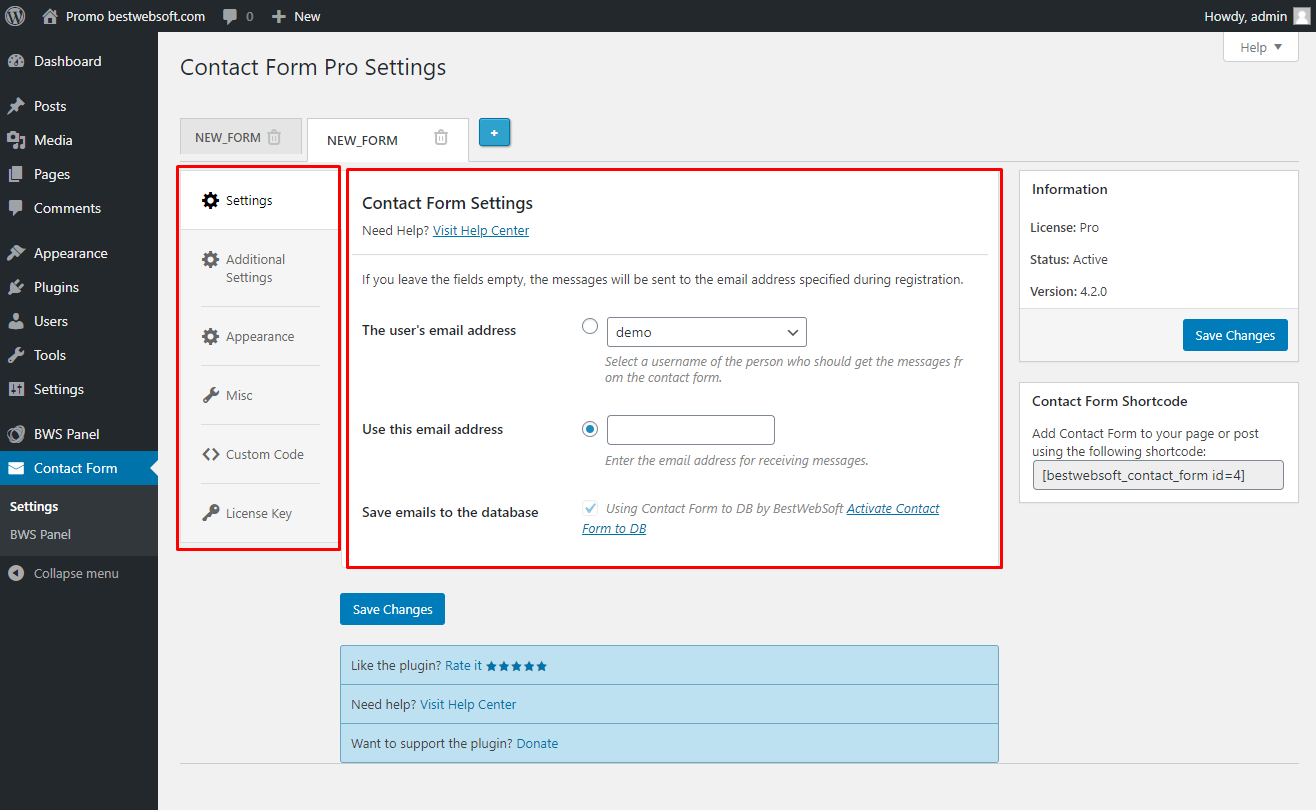The image size is (1316, 810).
Task: Open the demo username dropdown
Action: (707, 332)
